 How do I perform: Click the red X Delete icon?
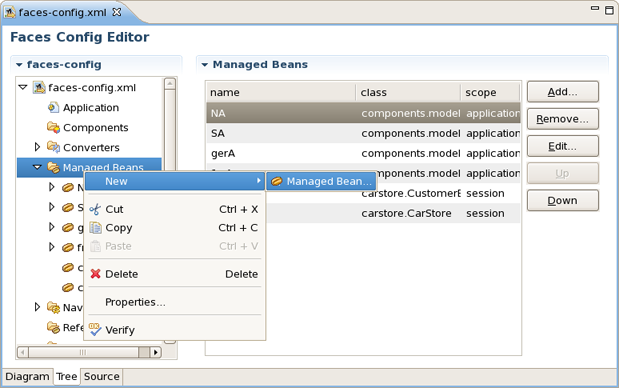click(95, 274)
